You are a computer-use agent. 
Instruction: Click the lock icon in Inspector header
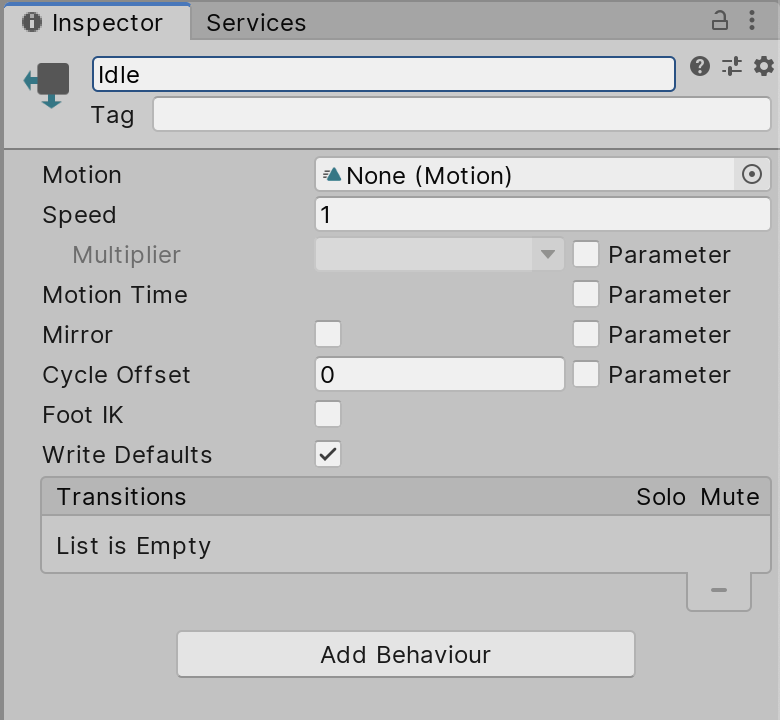[x=719, y=20]
